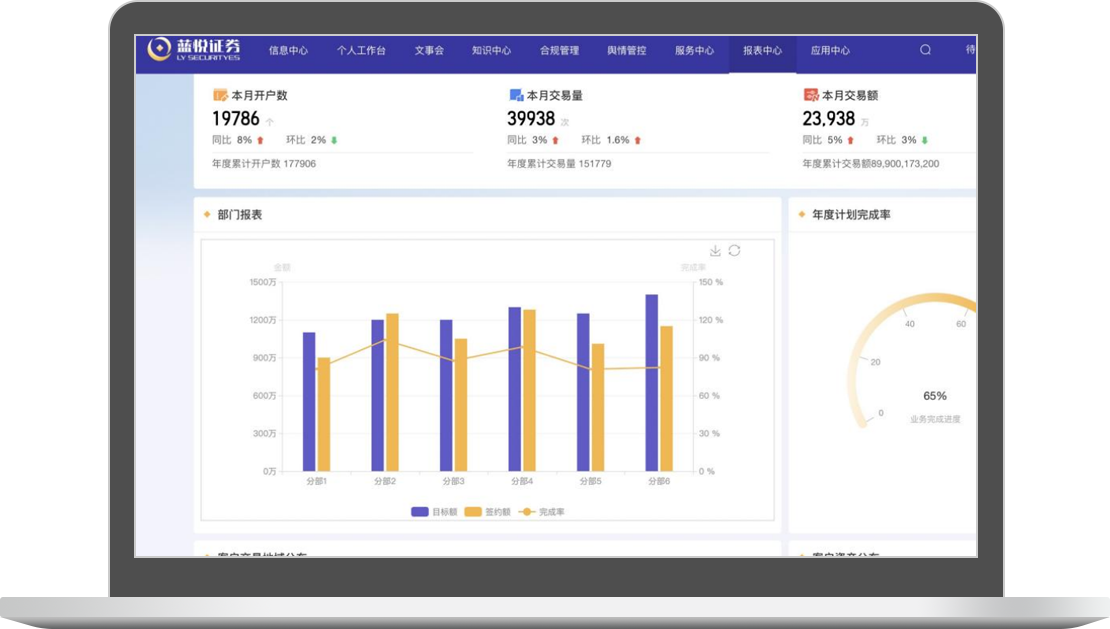Click the diamond icon beside 年度计划完成率
Viewport: 1110px width, 629px height.
point(802,214)
